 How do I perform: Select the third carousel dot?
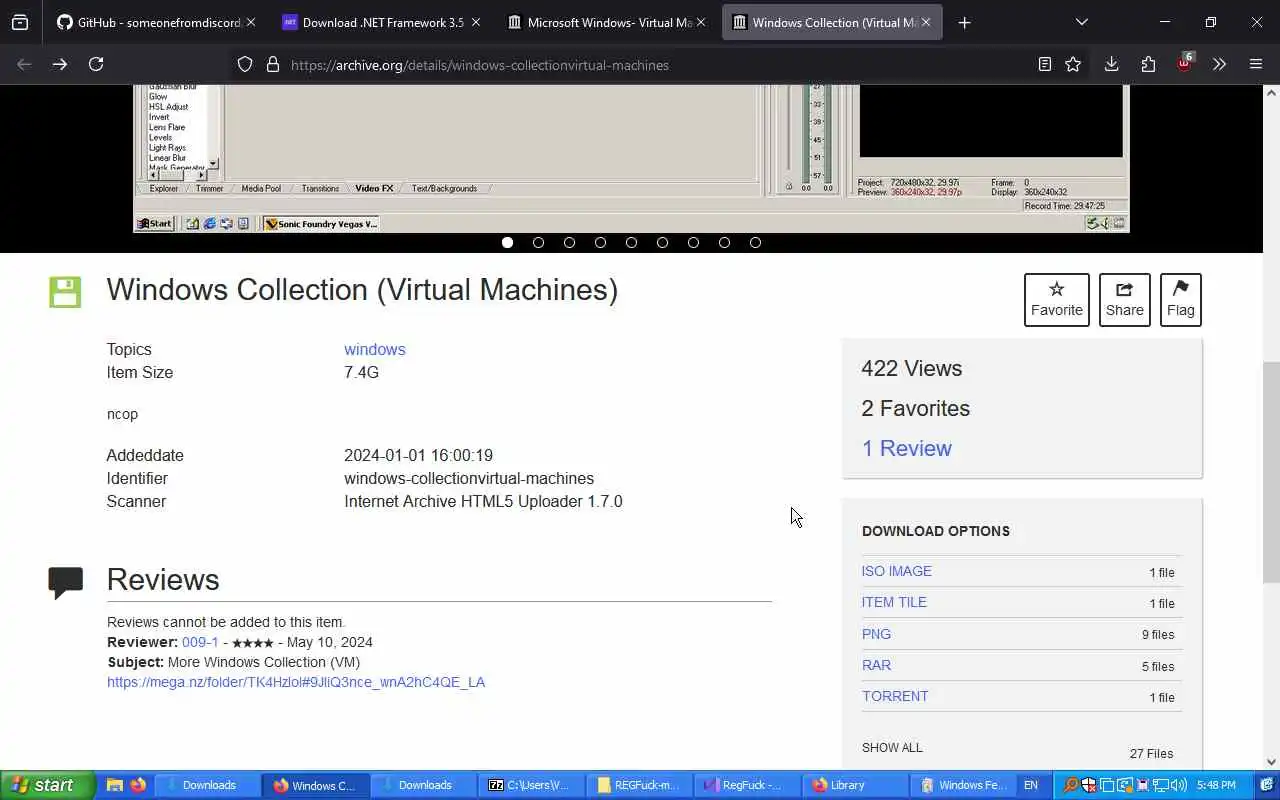click(x=569, y=242)
